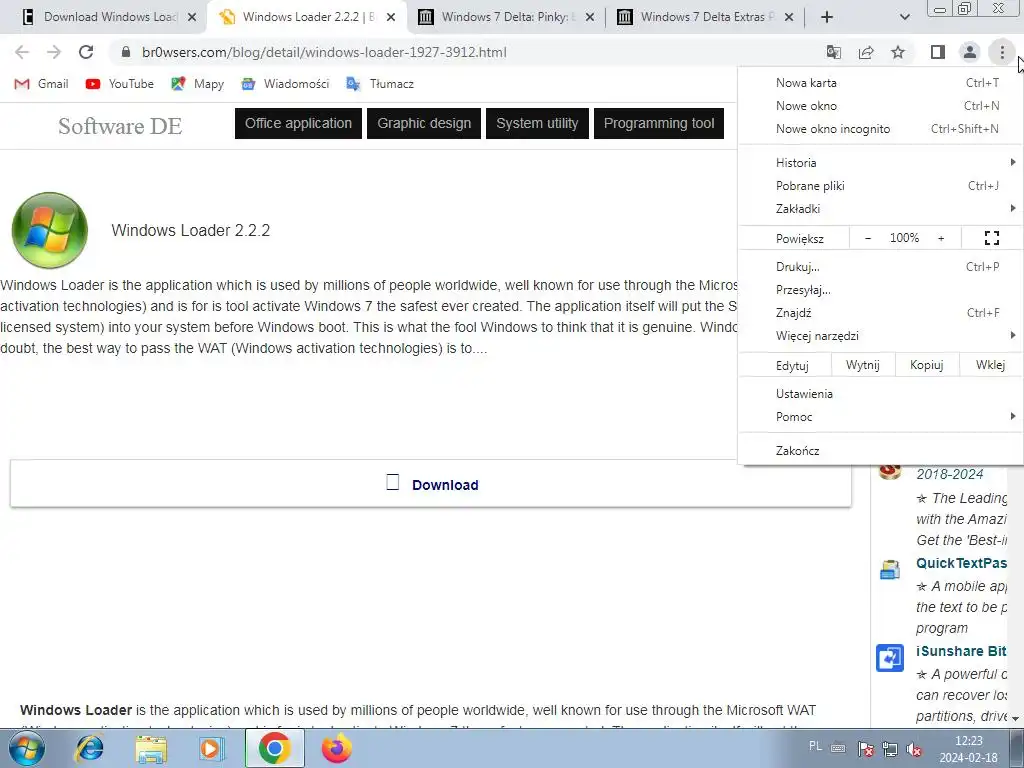
Task: Switch to the Windows 7 Delta: Pinky tab
Action: tap(506, 17)
